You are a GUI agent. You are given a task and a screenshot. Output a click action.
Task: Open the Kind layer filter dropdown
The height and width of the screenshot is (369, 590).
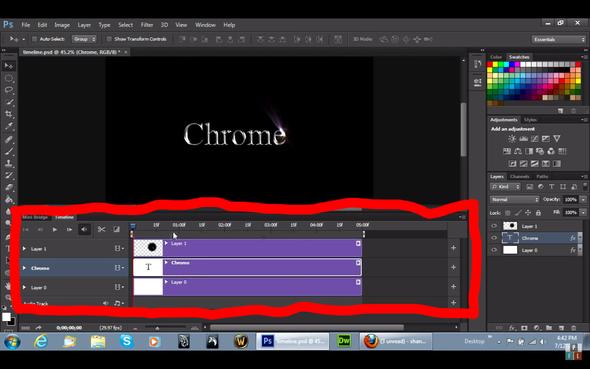[505, 187]
